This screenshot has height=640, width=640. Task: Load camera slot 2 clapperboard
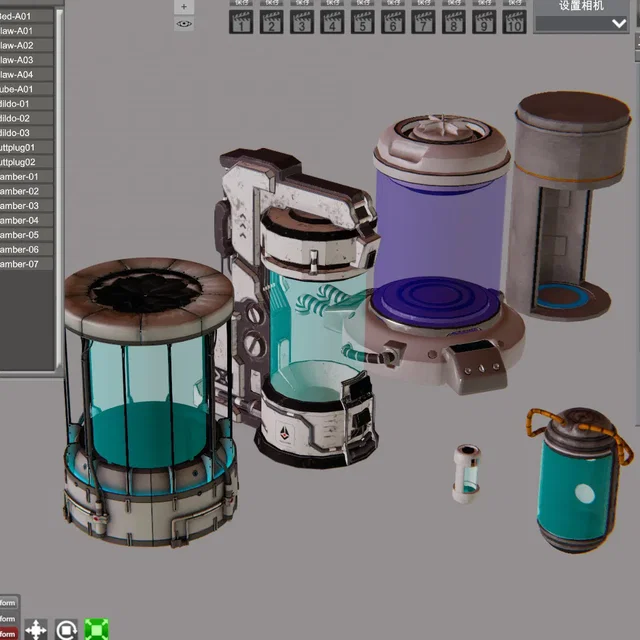pyautogui.click(x=271, y=22)
